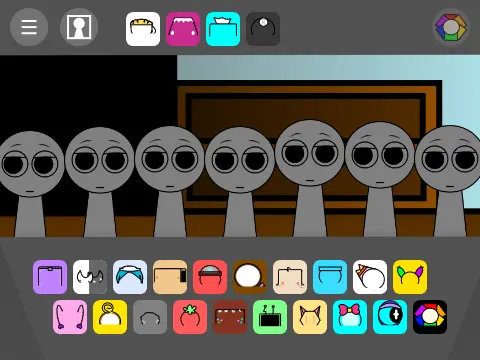The width and height of the screenshot is (480, 360).
Task: Select the magenta icon in the top bar
Action: click(x=183, y=29)
